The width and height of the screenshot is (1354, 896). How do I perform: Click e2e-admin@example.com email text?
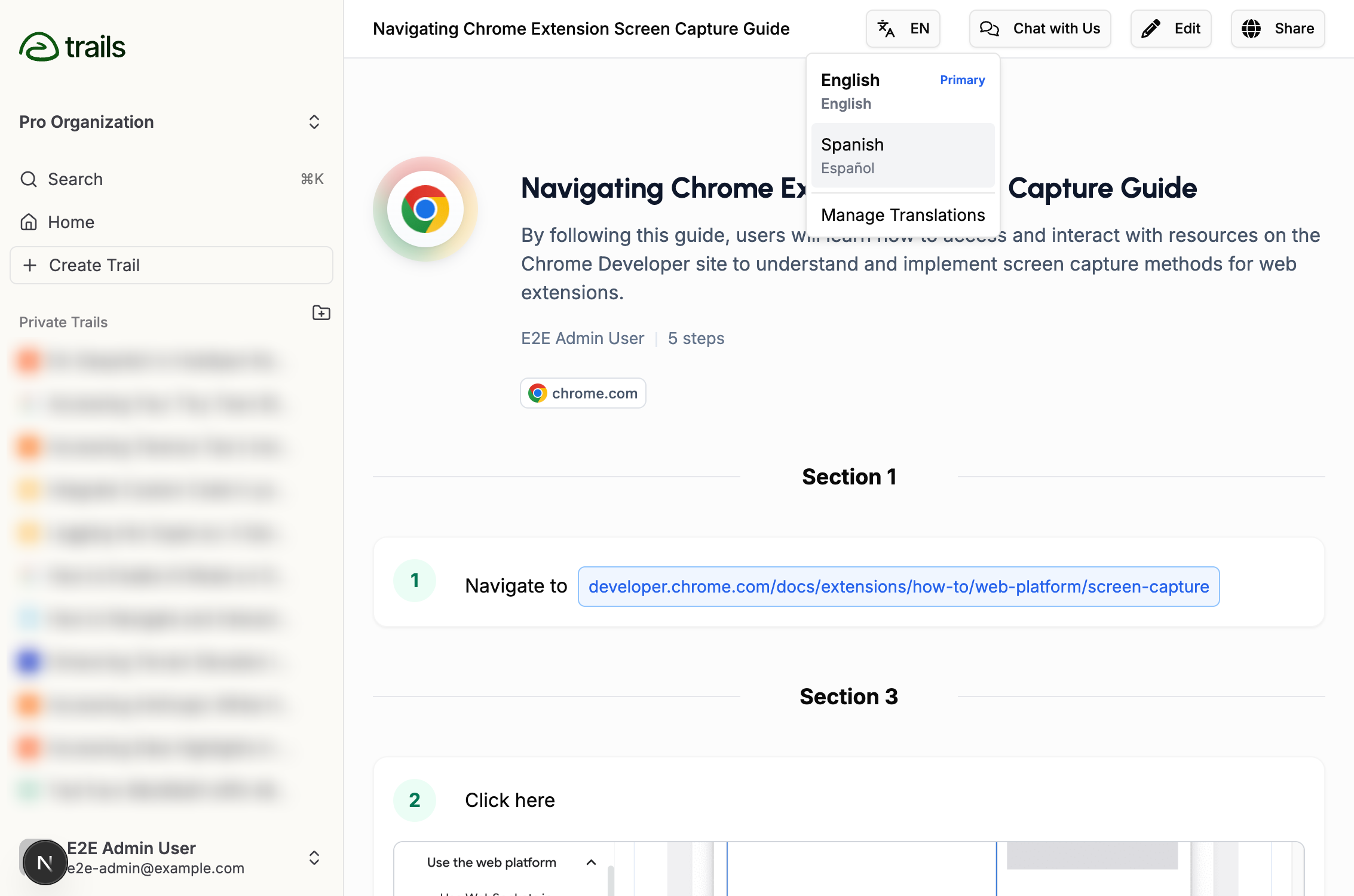(155, 868)
